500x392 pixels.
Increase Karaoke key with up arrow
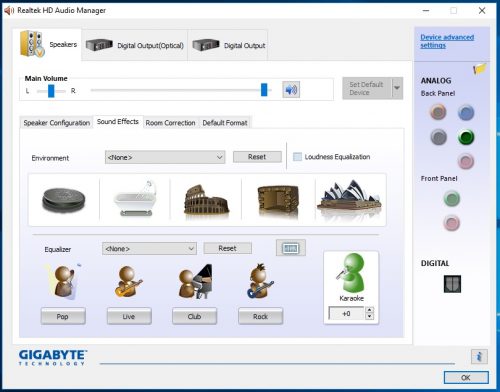(369, 310)
